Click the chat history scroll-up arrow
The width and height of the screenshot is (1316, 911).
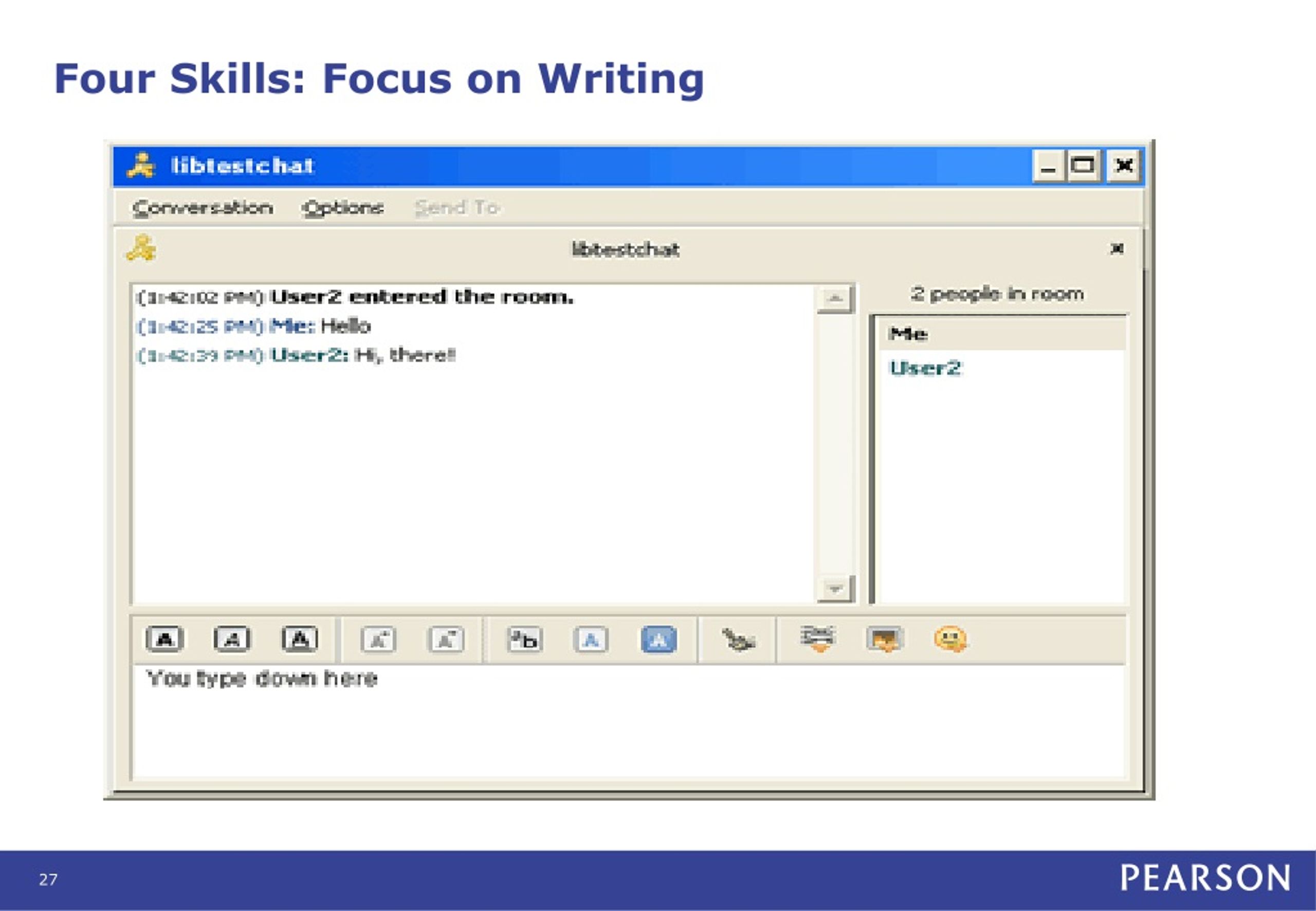click(x=835, y=299)
